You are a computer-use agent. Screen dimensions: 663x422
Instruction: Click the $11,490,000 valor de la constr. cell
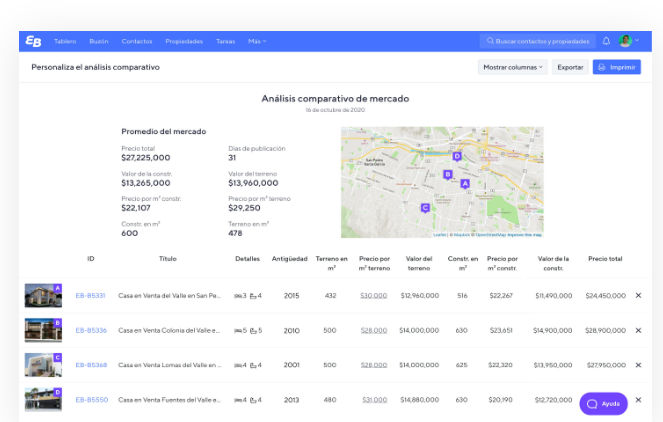[553, 296]
